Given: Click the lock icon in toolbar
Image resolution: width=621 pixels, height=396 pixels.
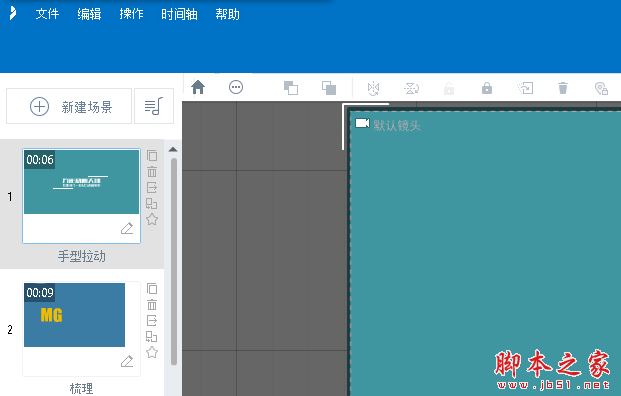Looking at the screenshot, I should (x=487, y=88).
